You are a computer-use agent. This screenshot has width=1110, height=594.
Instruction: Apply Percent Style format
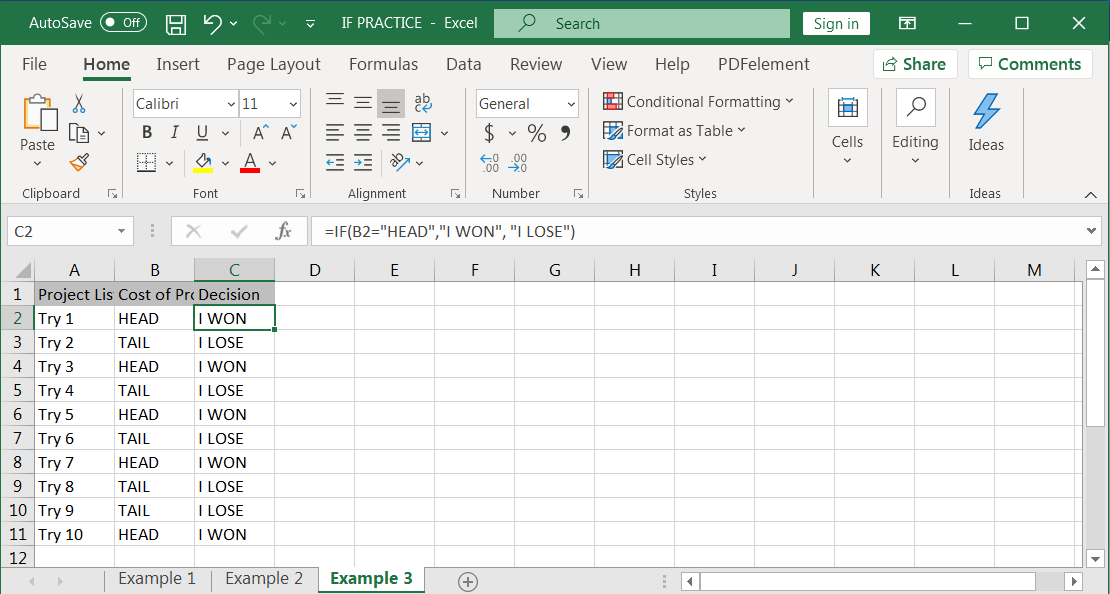click(537, 132)
